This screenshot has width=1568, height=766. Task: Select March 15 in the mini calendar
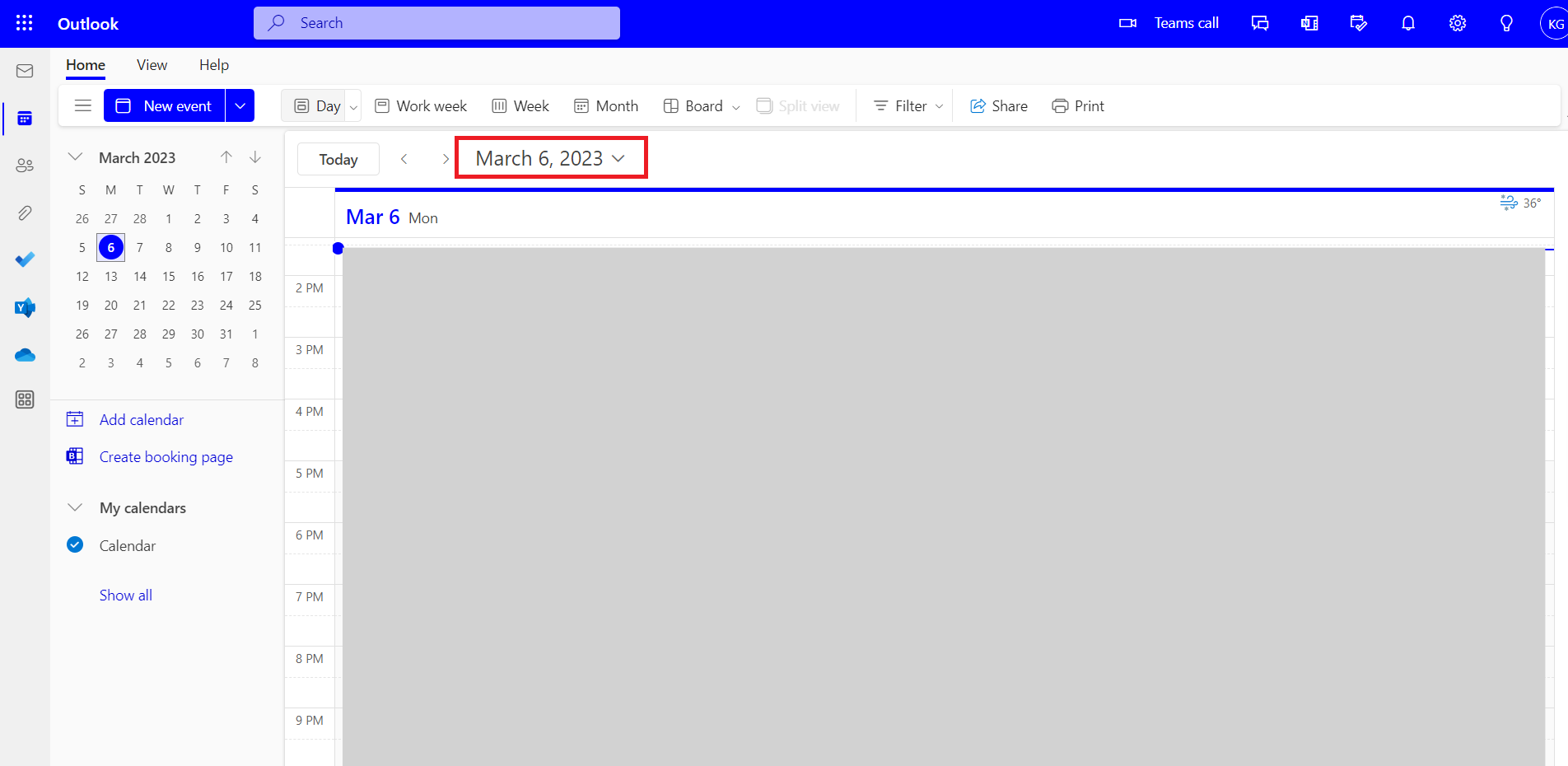169,276
